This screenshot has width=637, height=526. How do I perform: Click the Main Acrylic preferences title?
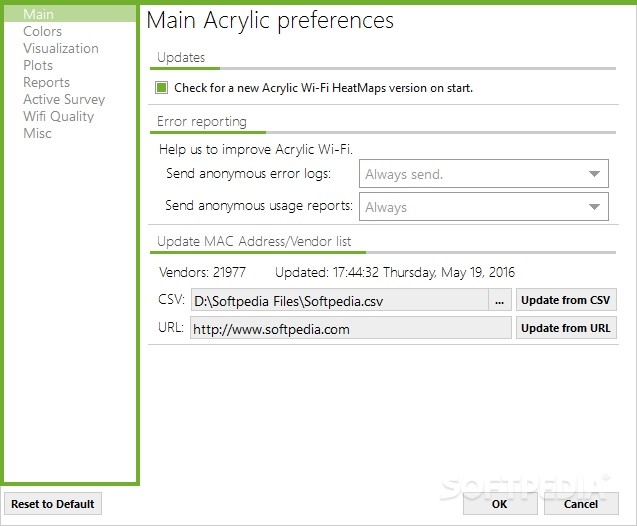tap(270, 20)
